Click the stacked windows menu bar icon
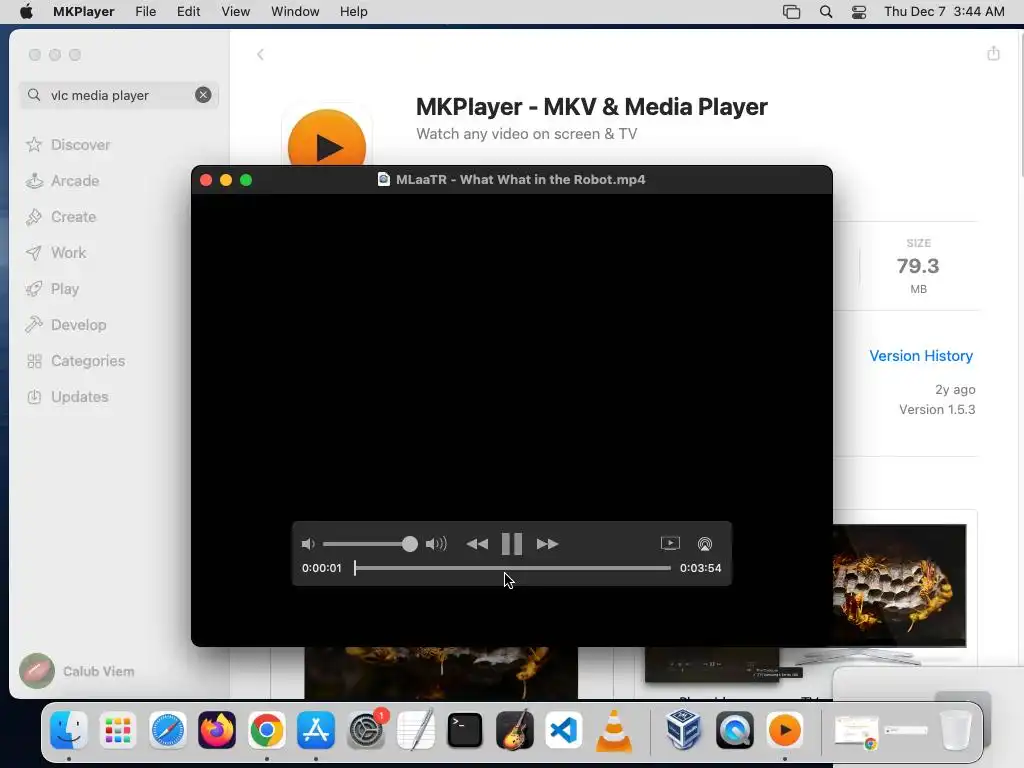 point(792,12)
